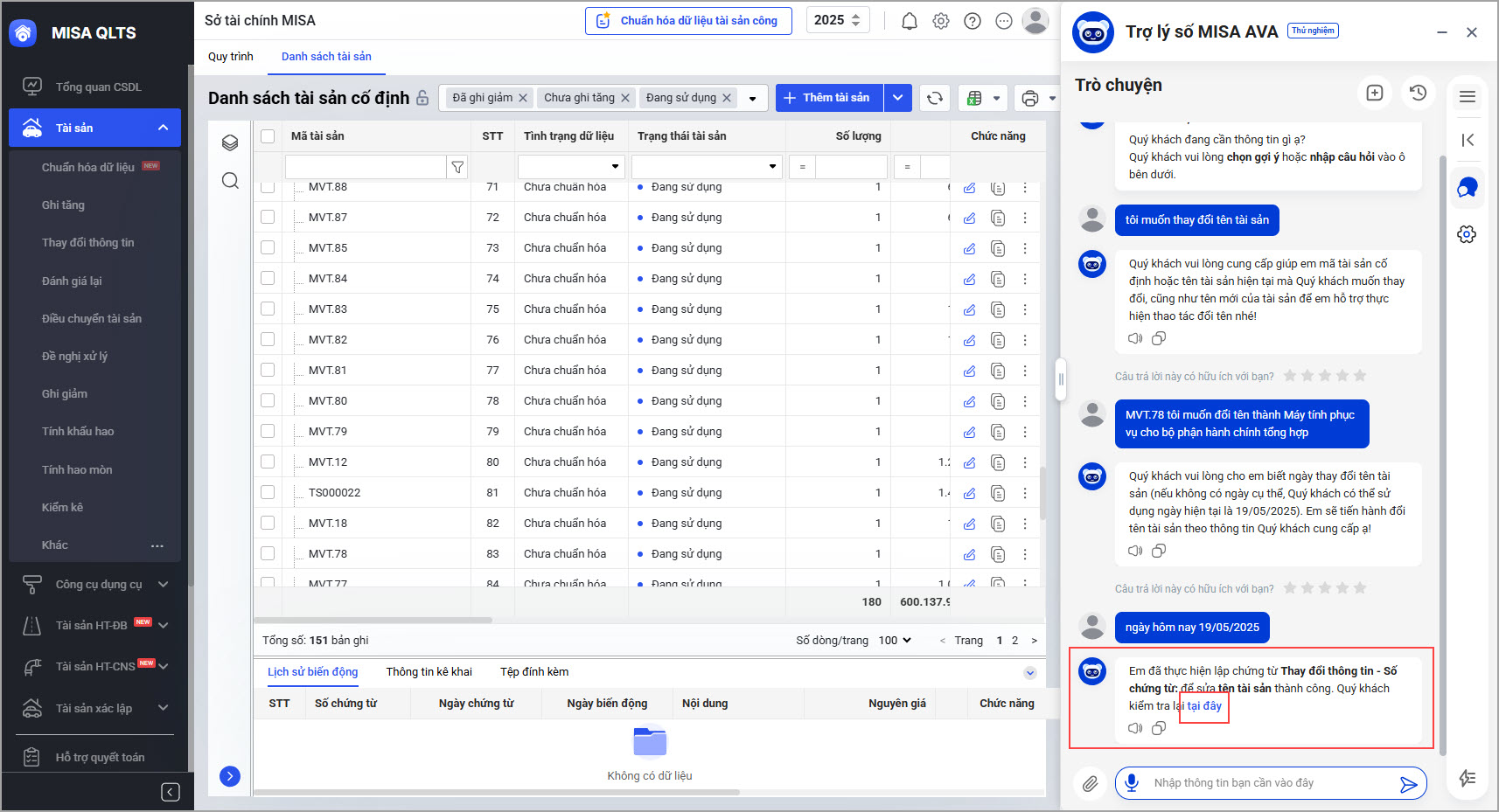This screenshot has width=1499, height=812.
Task: Open Tình trạng dữ liệu filter dropdown
Action: tap(615, 167)
